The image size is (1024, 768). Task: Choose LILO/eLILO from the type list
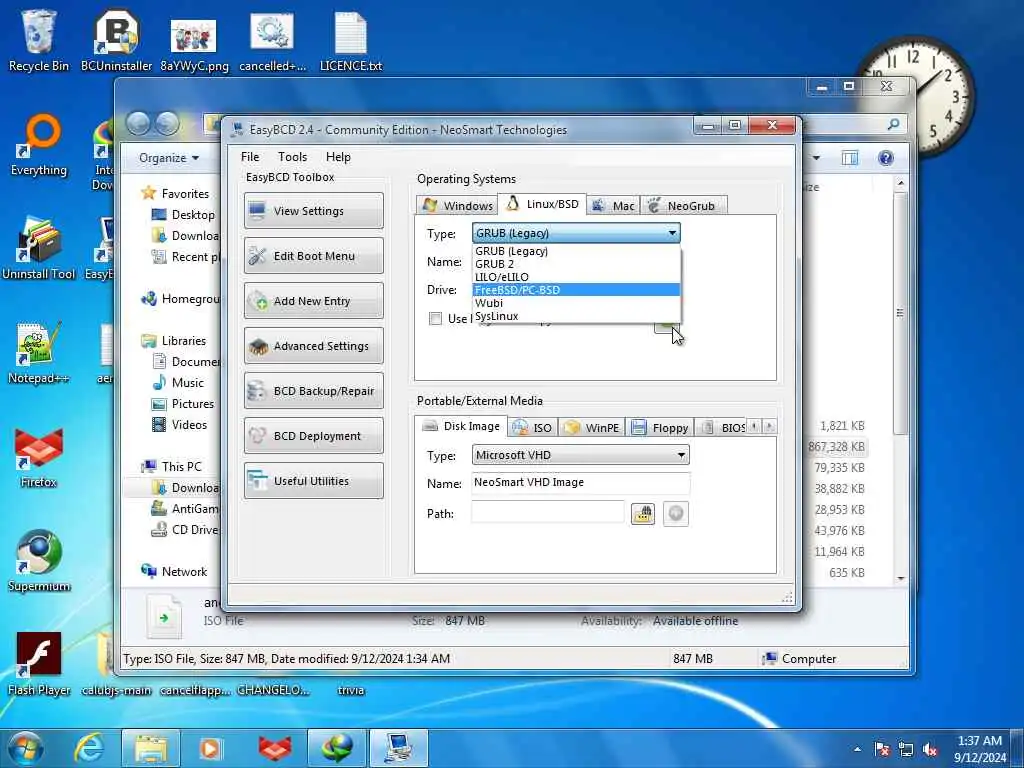tap(576, 277)
